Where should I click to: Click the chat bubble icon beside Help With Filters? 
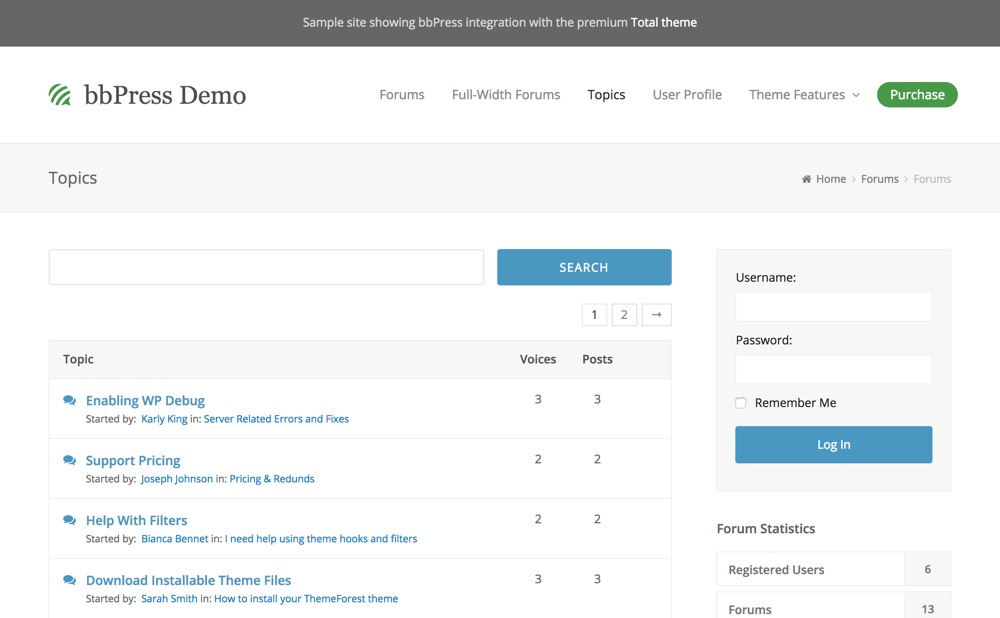(70, 520)
